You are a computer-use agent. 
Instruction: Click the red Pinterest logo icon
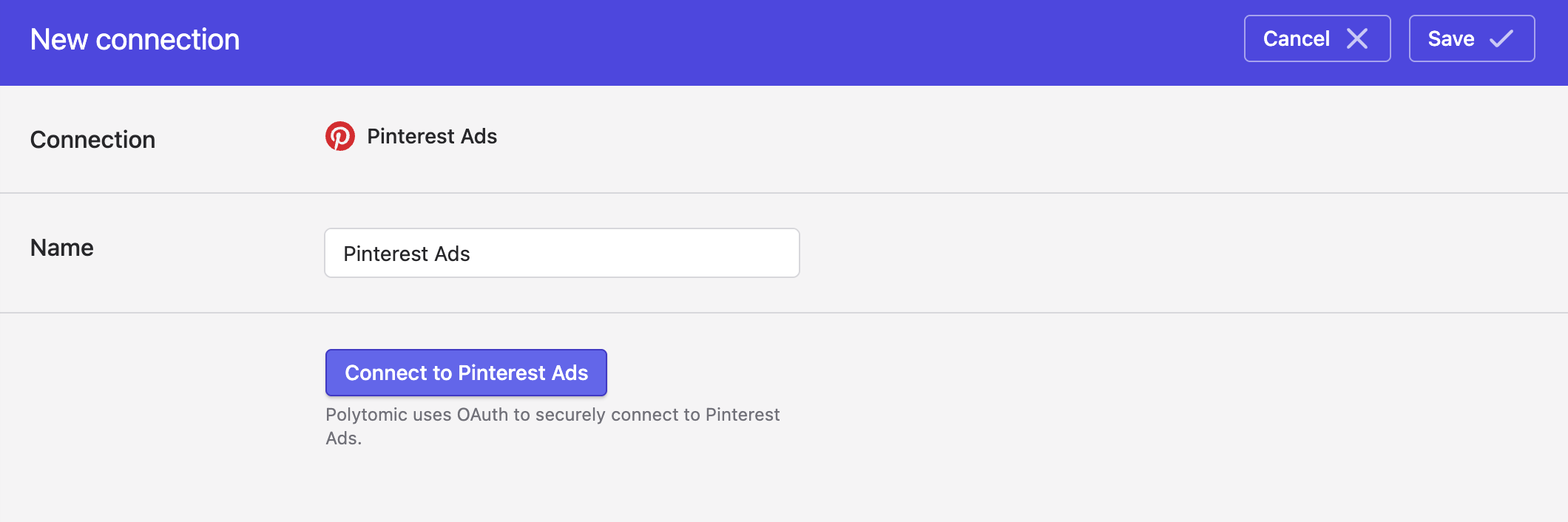tap(340, 136)
